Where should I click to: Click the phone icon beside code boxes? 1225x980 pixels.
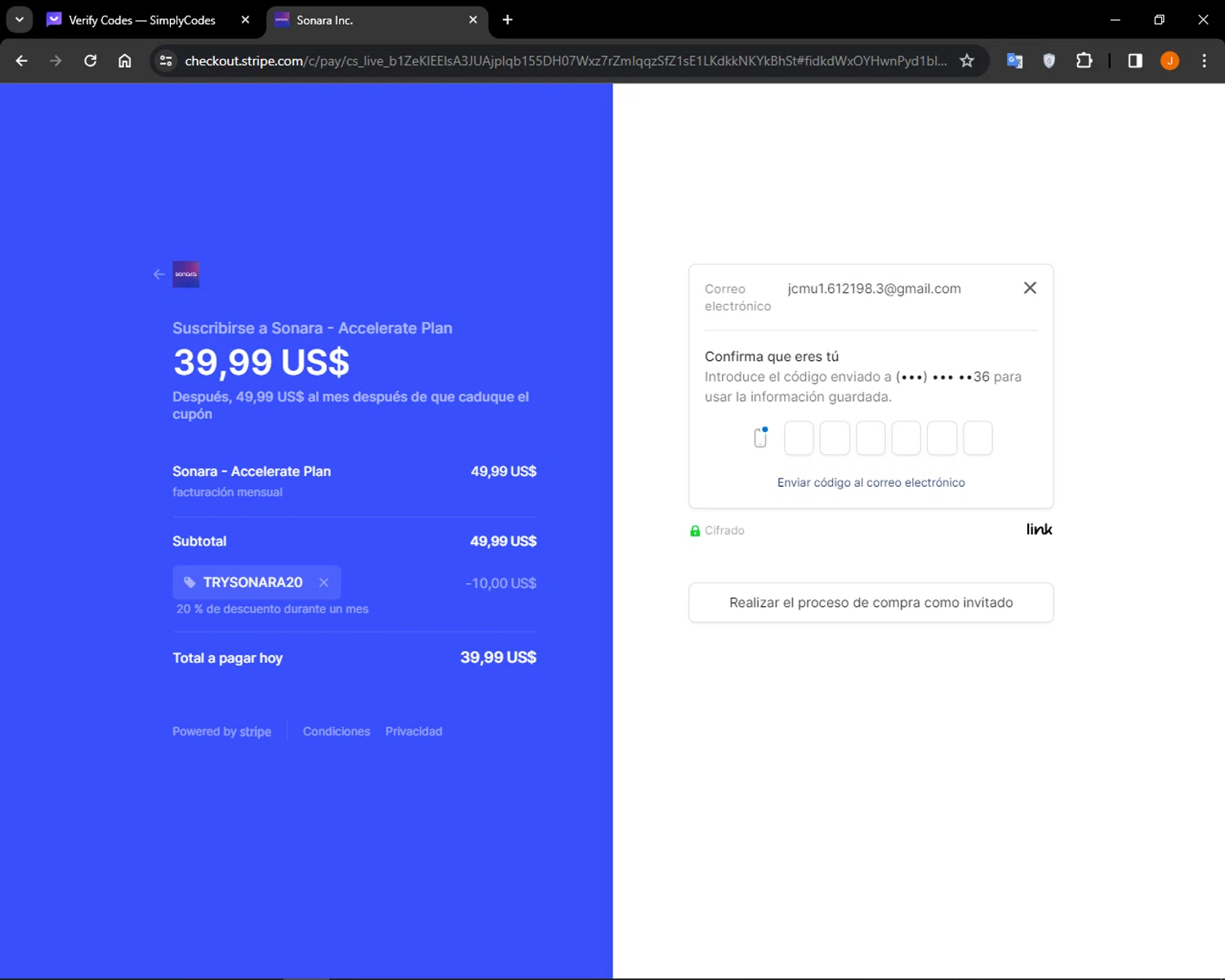tap(760, 438)
